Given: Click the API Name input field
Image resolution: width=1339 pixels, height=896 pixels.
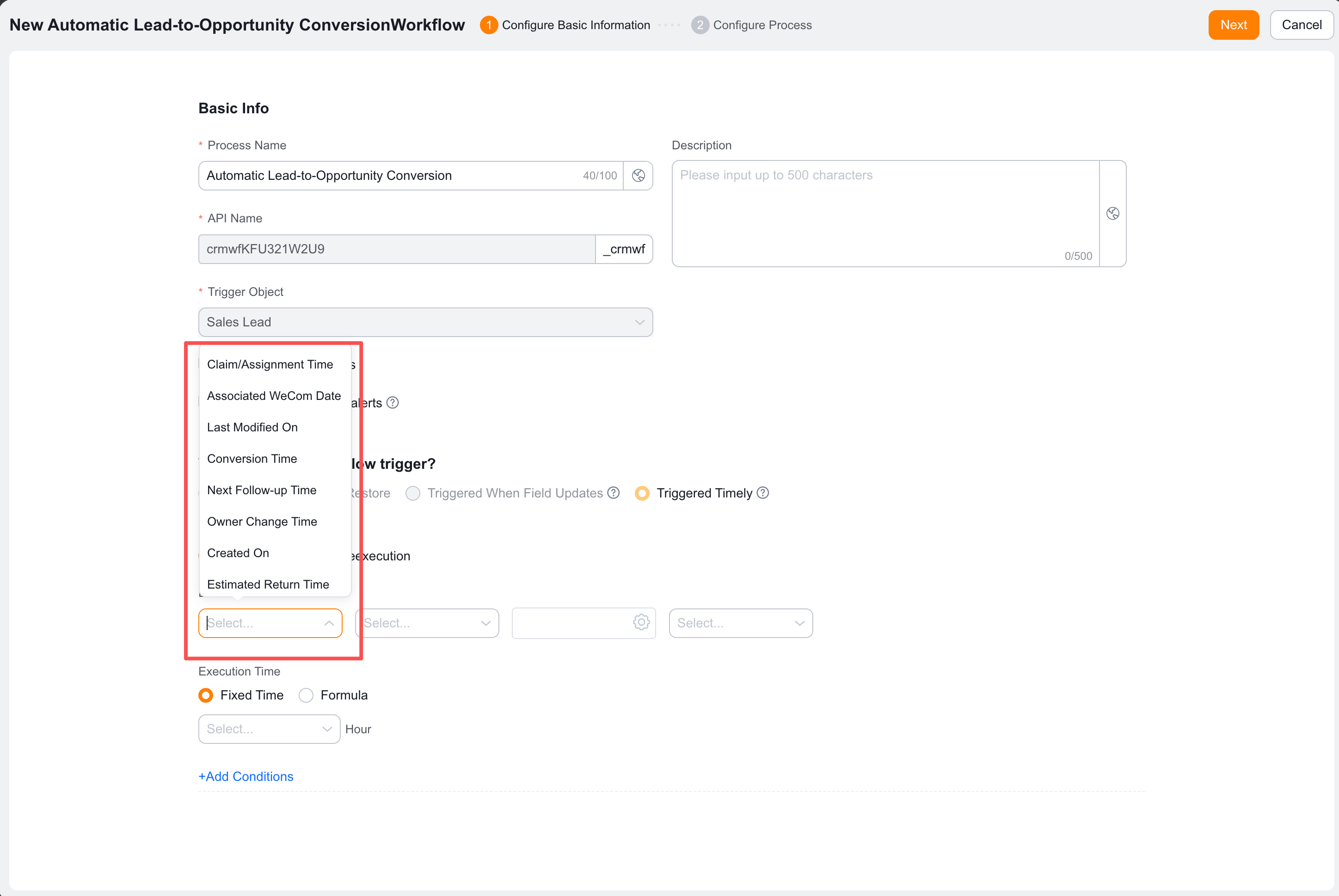Looking at the screenshot, I should pos(397,249).
